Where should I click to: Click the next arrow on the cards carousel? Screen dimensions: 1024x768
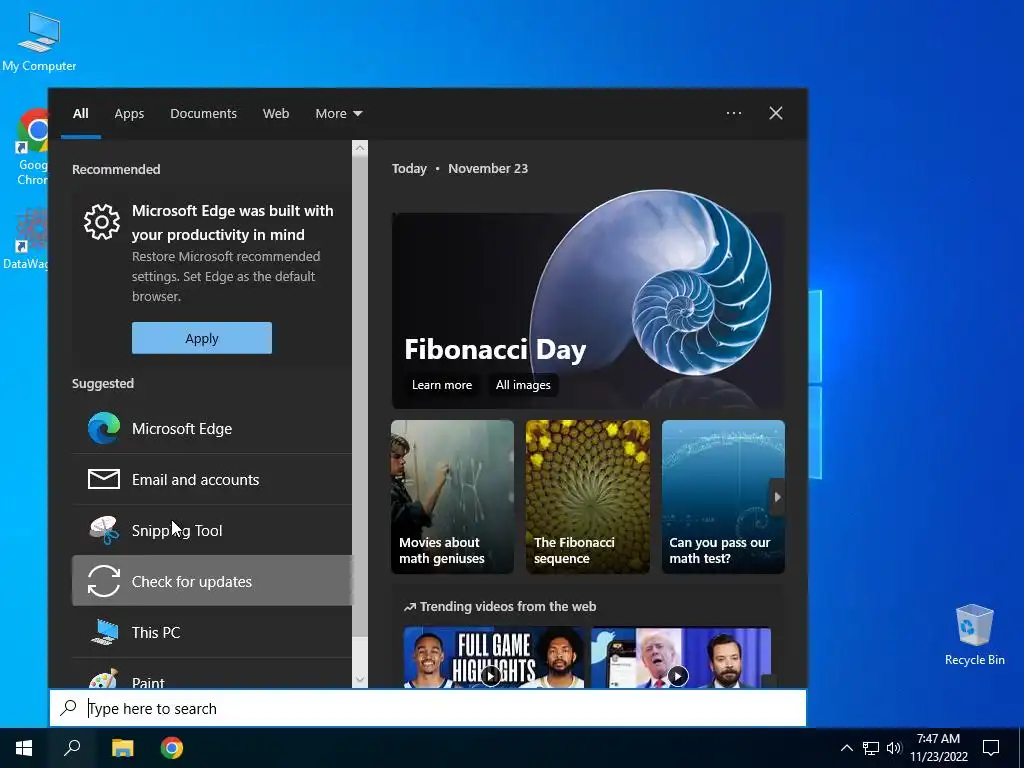click(x=777, y=497)
